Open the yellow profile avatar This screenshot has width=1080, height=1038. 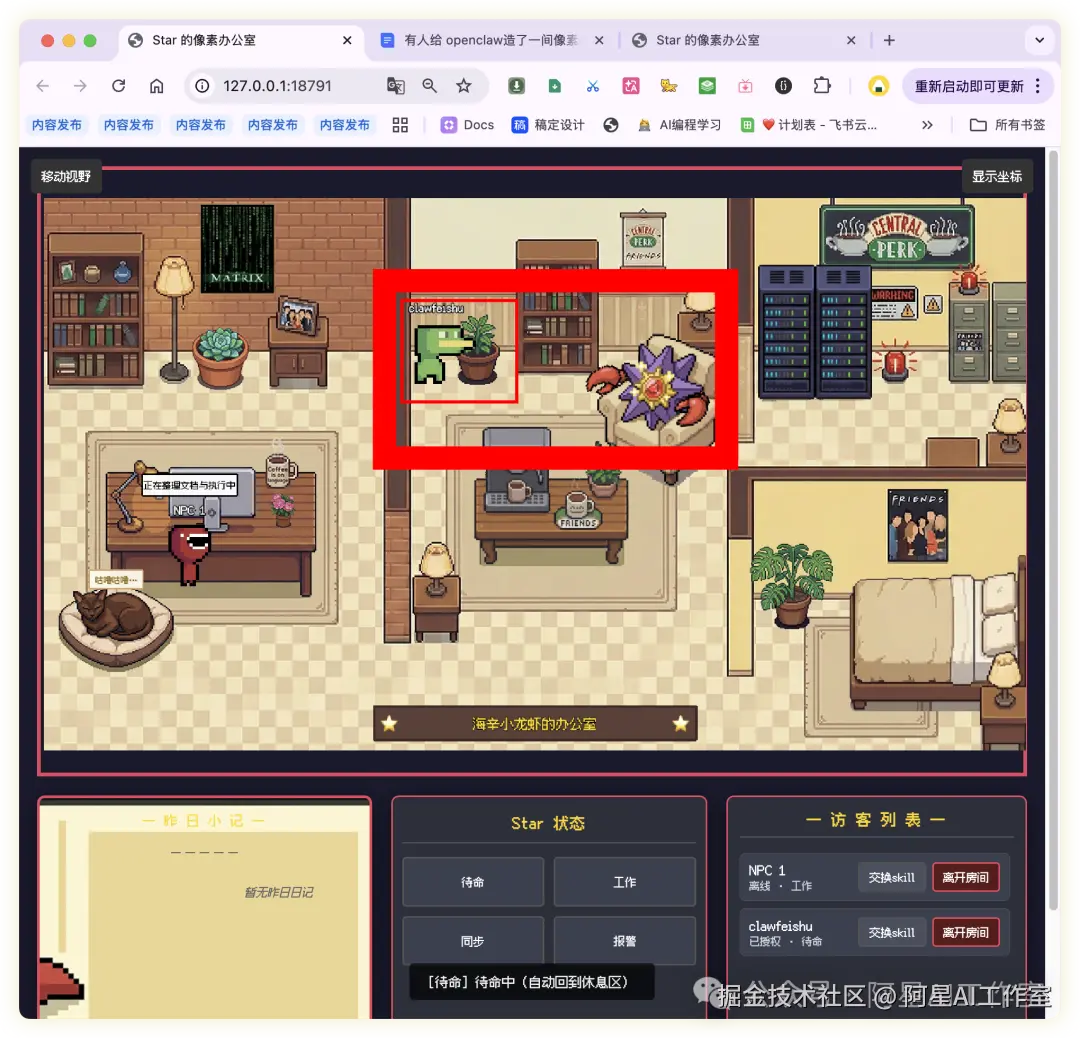[x=878, y=86]
